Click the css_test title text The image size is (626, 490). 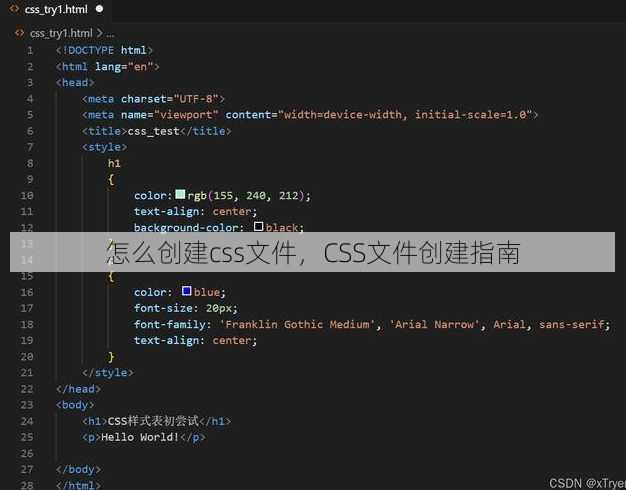153,131
